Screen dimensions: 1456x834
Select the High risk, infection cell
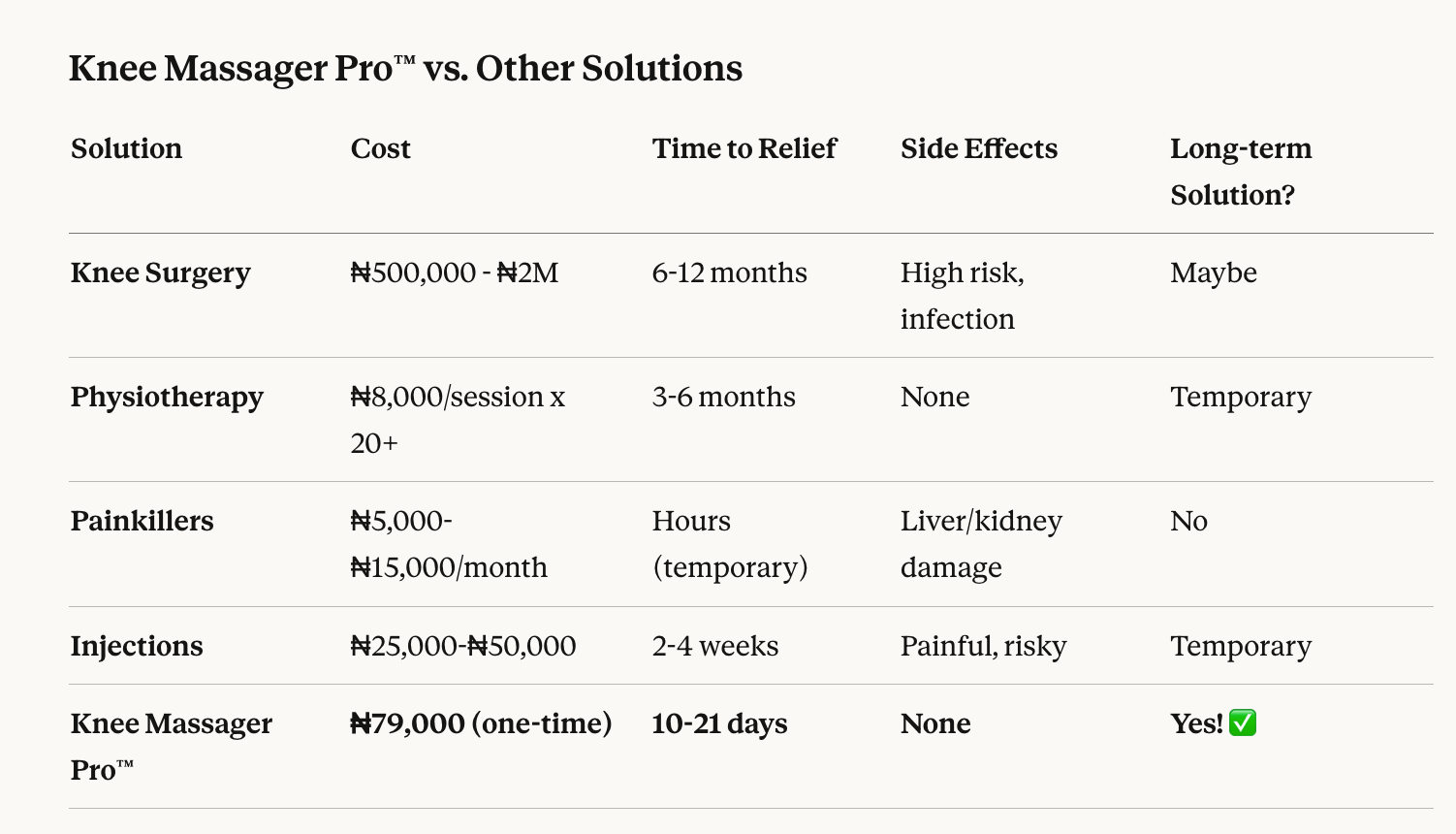point(962,296)
